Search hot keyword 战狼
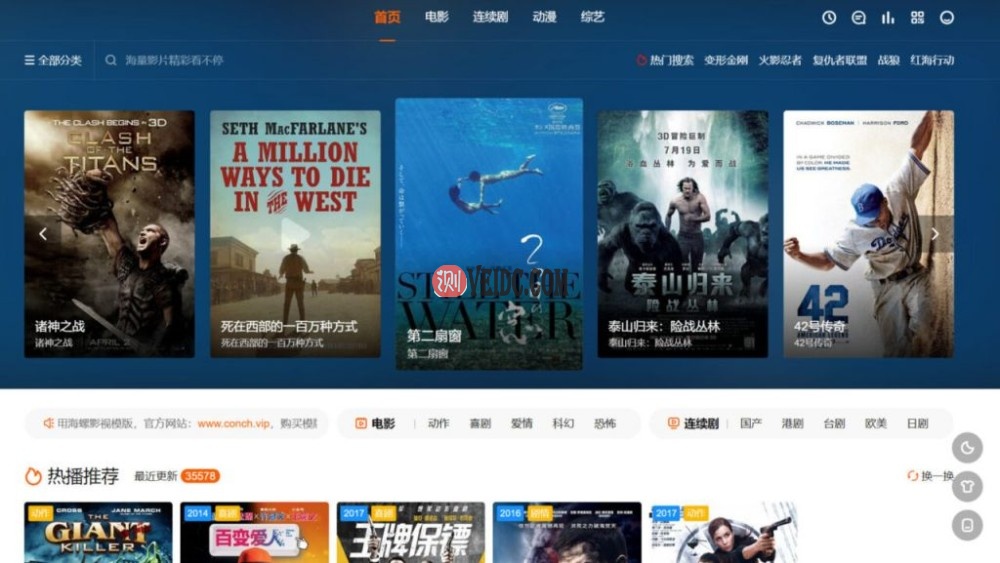 pyautogui.click(x=888, y=60)
